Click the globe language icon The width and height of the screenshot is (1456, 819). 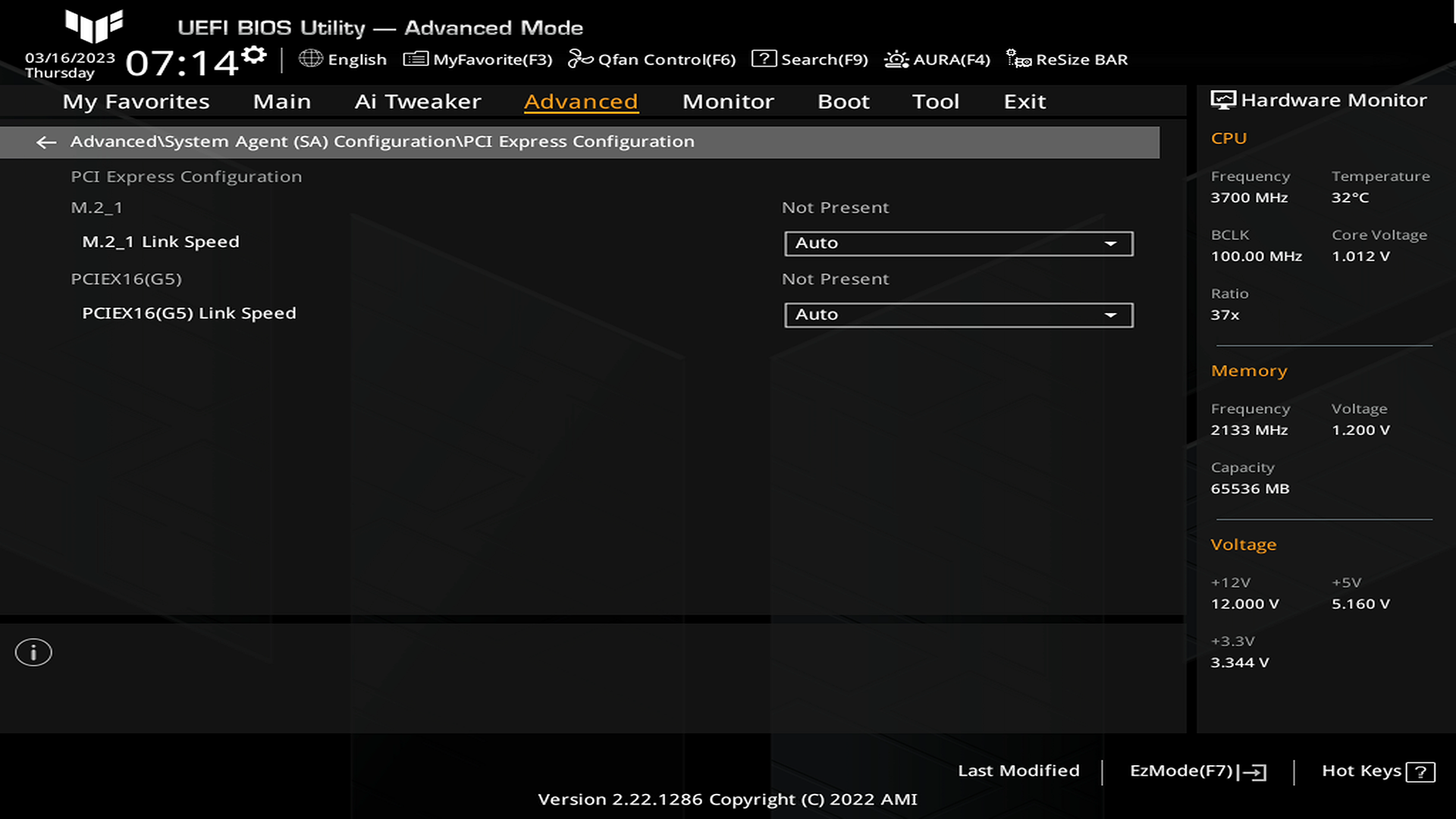(x=310, y=58)
